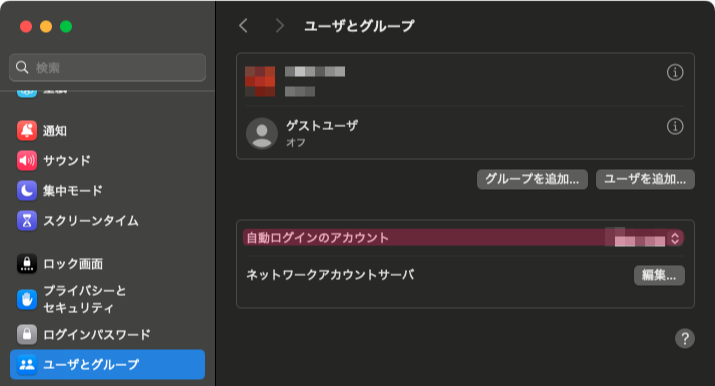715x386 pixels.
Task: Open サウンド settings in sidebar
Action: pos(107,160)
